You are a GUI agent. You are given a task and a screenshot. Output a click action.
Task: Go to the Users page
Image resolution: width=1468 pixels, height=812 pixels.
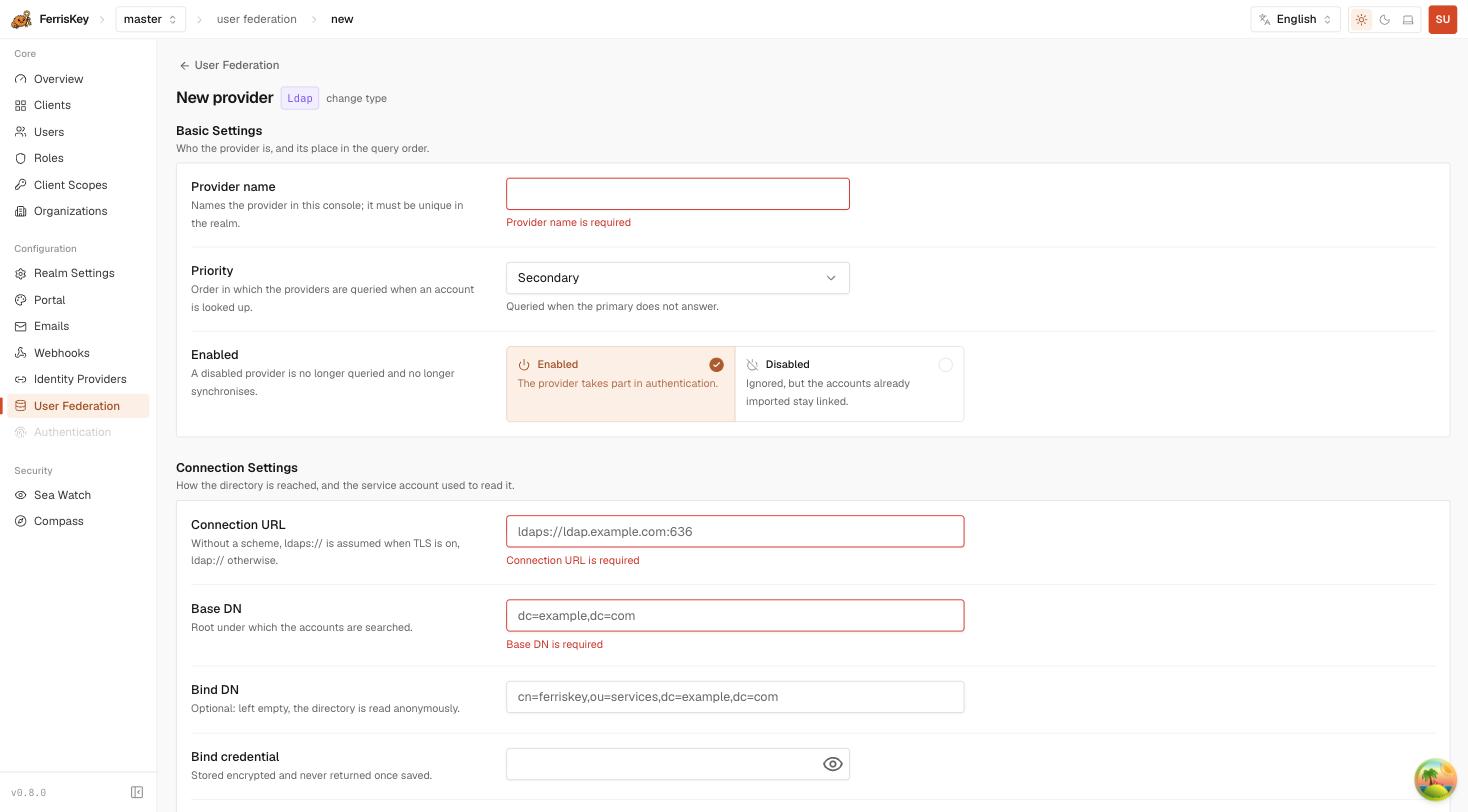(78, 132)
